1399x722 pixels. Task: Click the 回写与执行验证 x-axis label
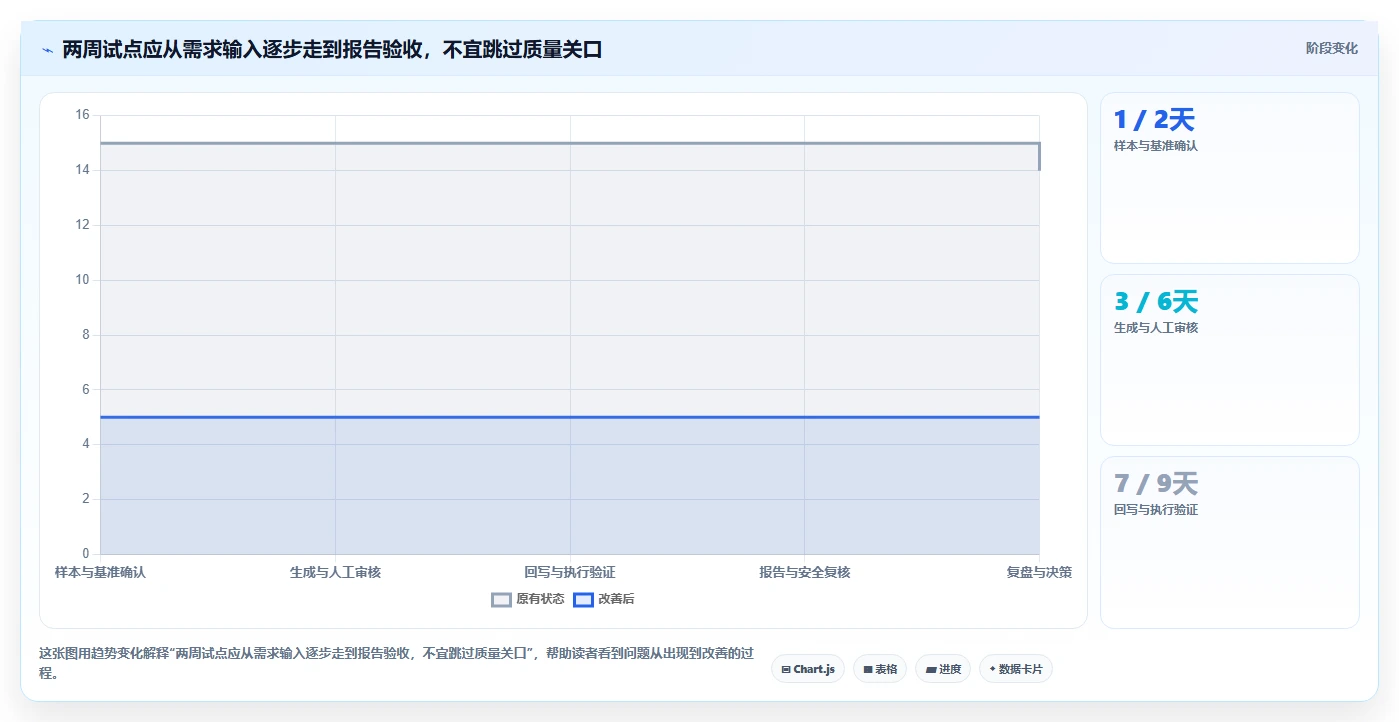(x=570, y=572)
